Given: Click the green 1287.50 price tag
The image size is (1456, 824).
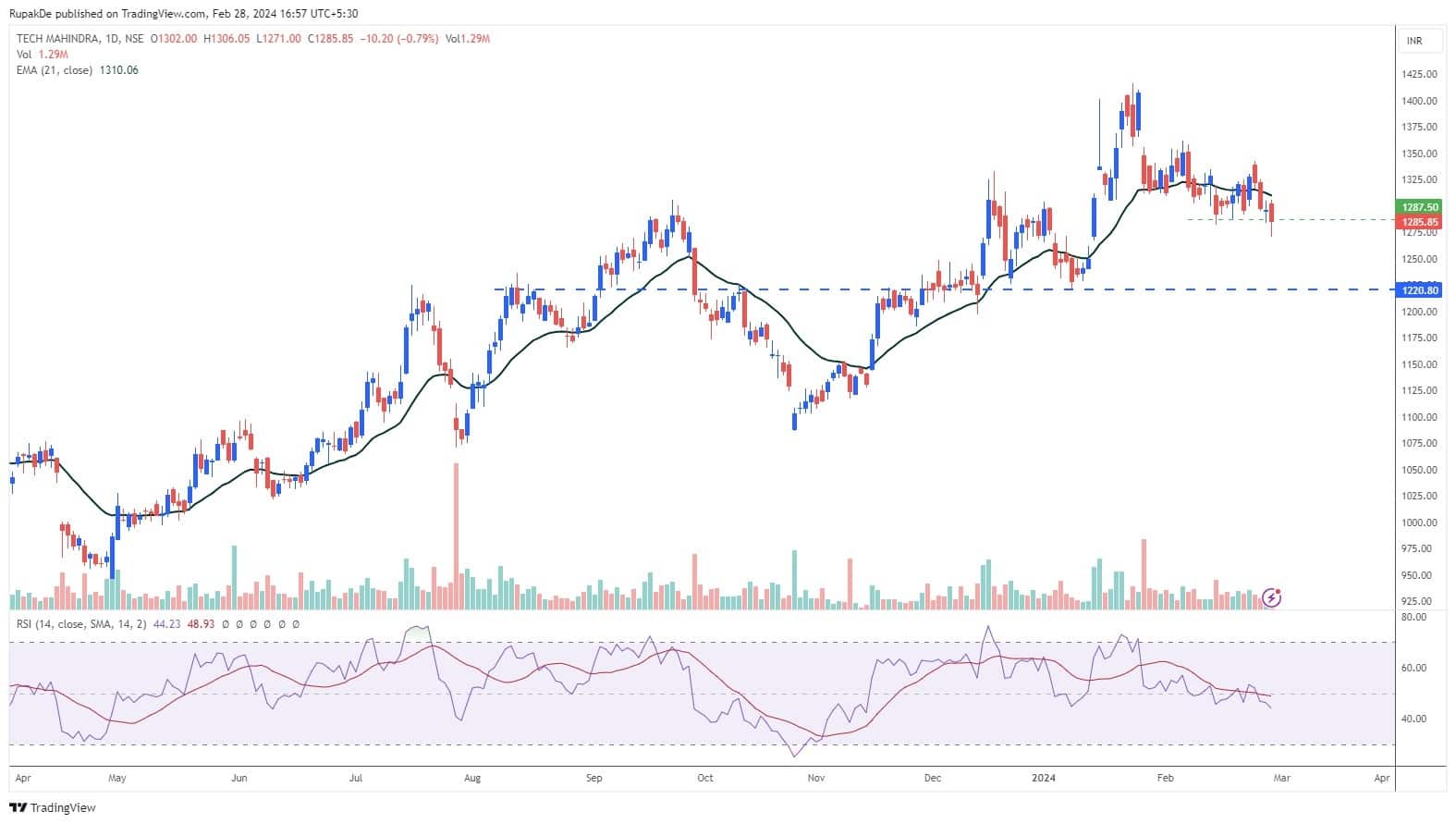Looking at the screenshot, I should click(1421, 207).
